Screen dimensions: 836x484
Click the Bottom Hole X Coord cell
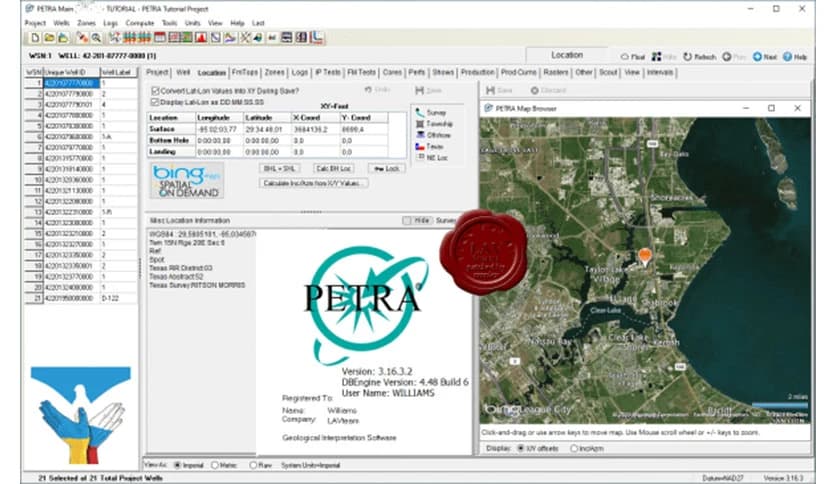[x=316, y=141]
